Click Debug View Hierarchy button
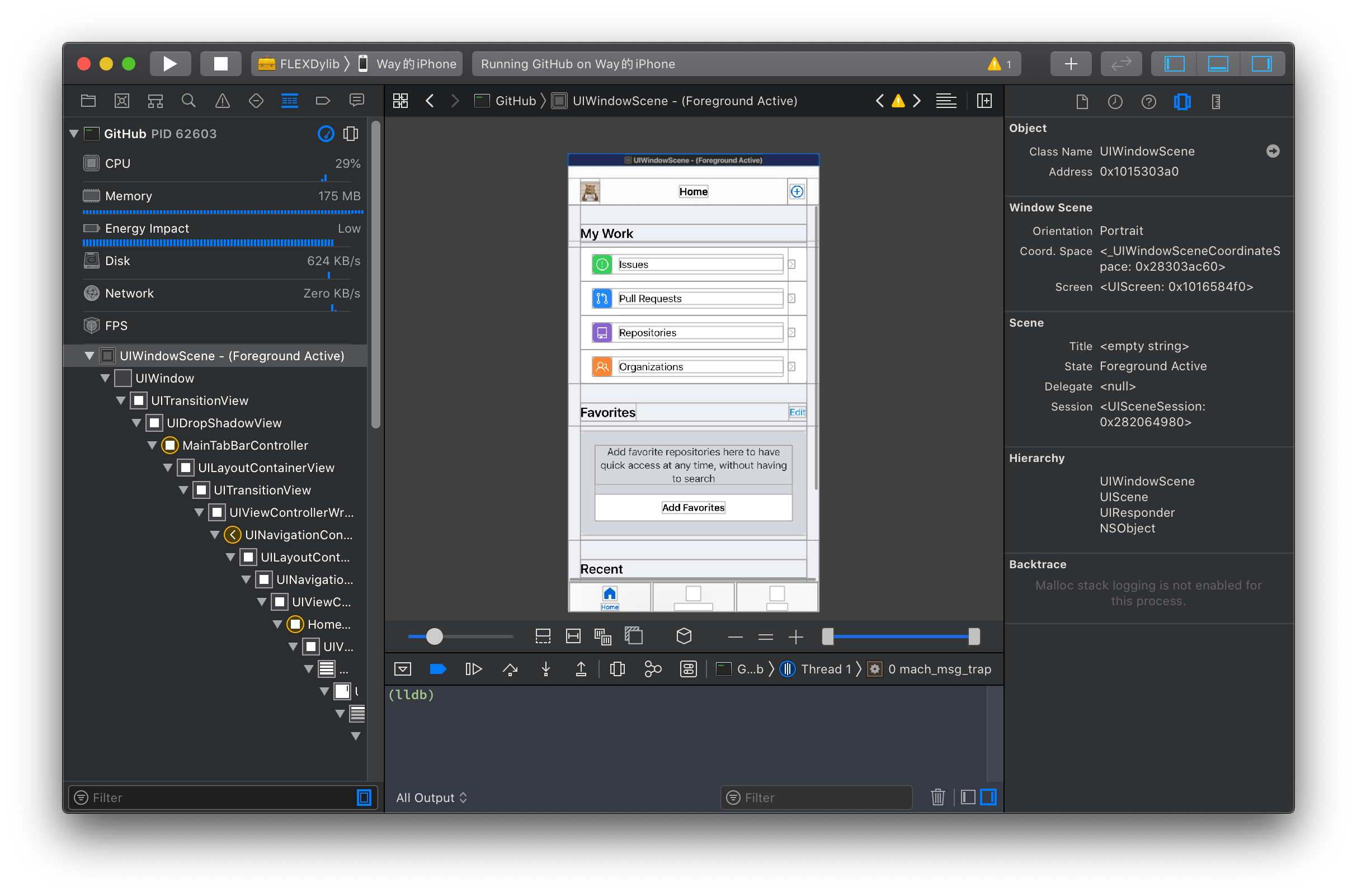1357x896 pixels. click(617, 669)
